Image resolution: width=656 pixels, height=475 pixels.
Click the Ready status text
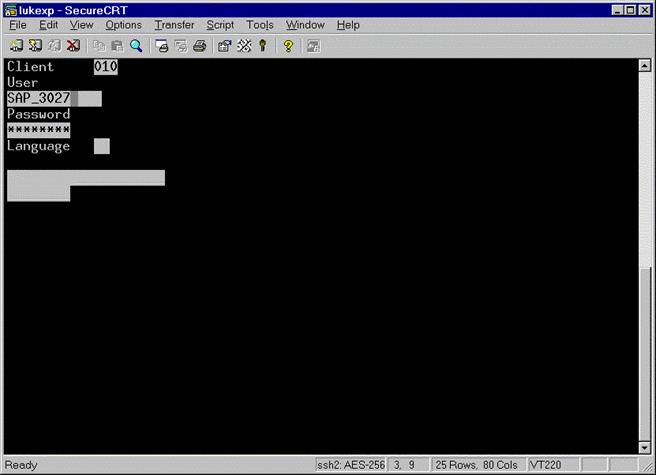pyautogui.click(x=21, y=465)
